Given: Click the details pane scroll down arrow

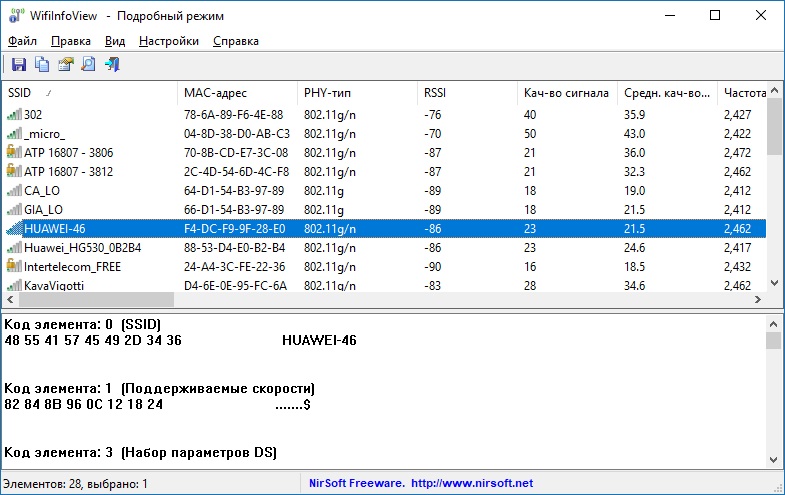Looking at the screenshot, I should (x=774, y=459).
